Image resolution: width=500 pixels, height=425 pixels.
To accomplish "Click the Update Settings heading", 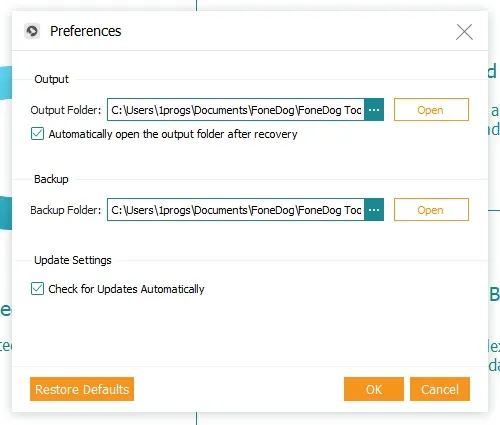I will coord(73,260).
